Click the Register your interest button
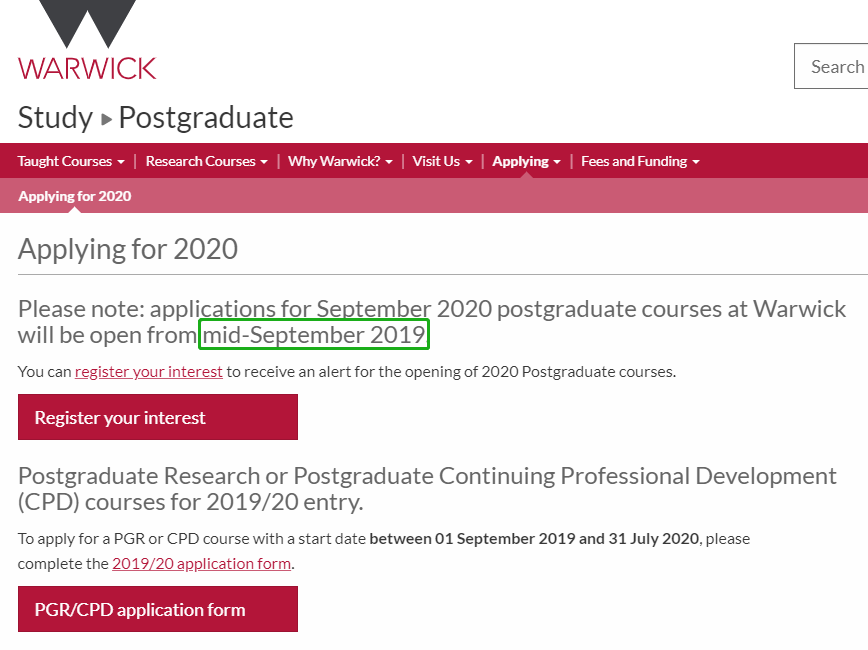The image size is (868, 650). point(158,417)
